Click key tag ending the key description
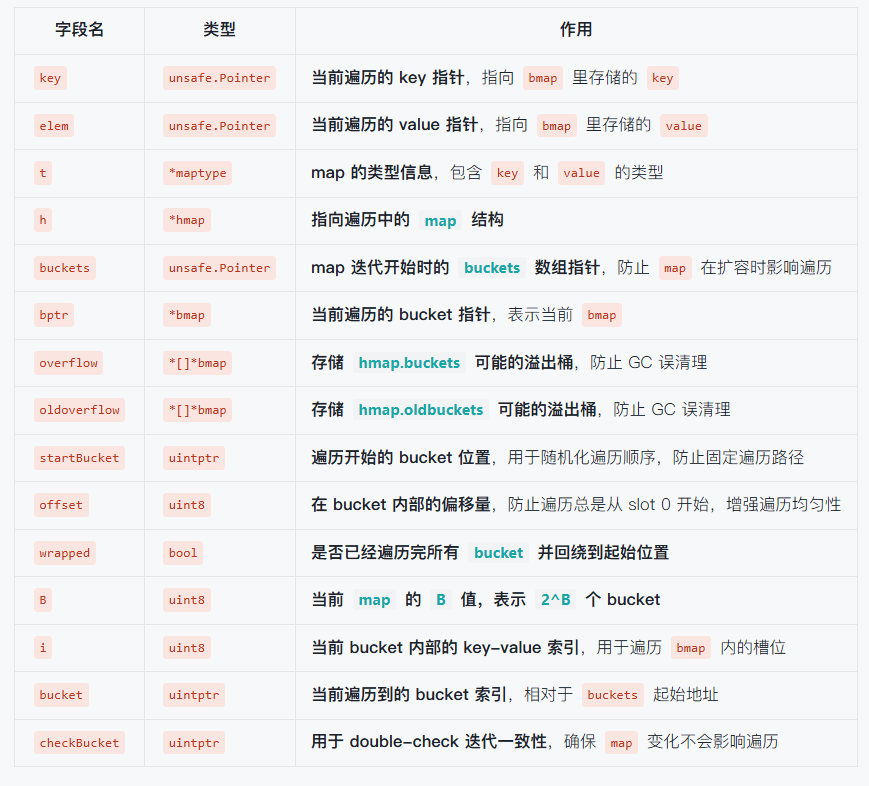This screenshot has width=869, height=786. (x=662, y=78)
